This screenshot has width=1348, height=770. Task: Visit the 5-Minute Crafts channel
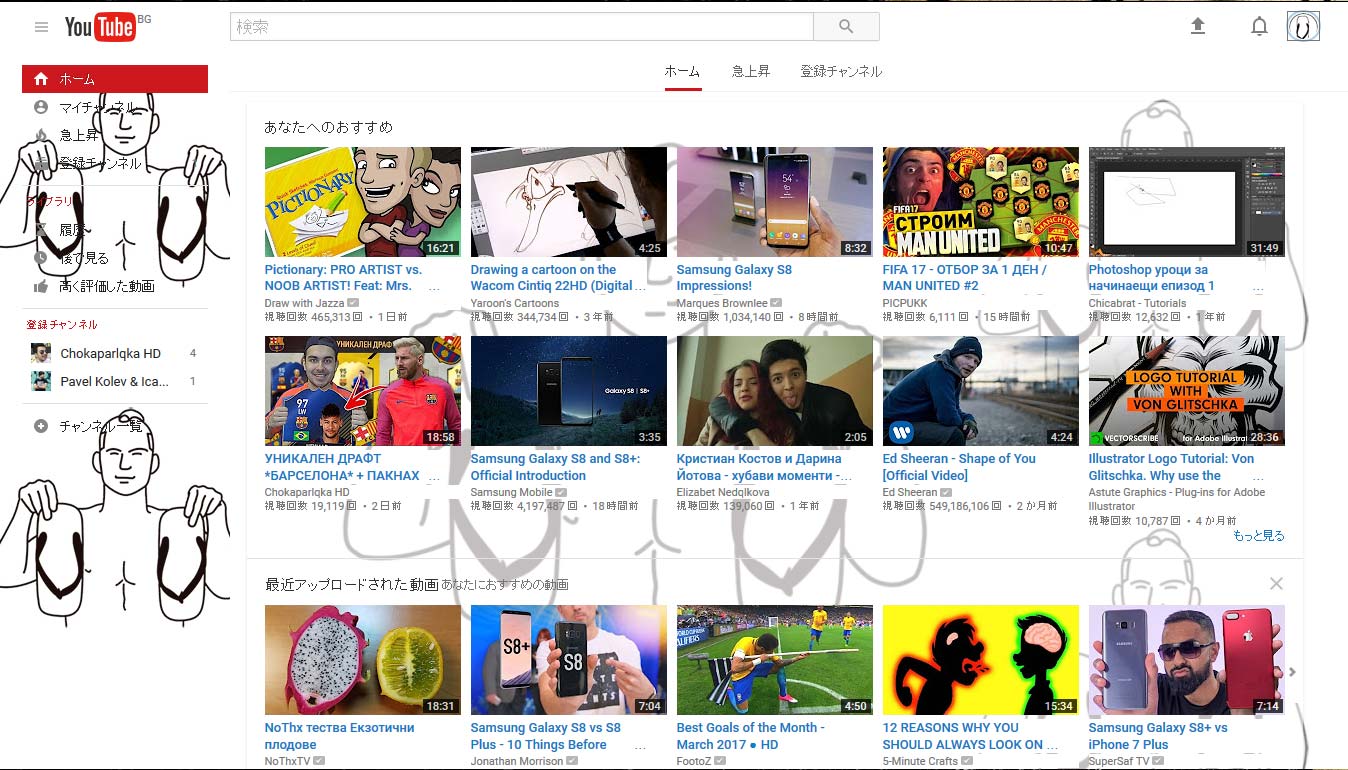tap(920, 761)
